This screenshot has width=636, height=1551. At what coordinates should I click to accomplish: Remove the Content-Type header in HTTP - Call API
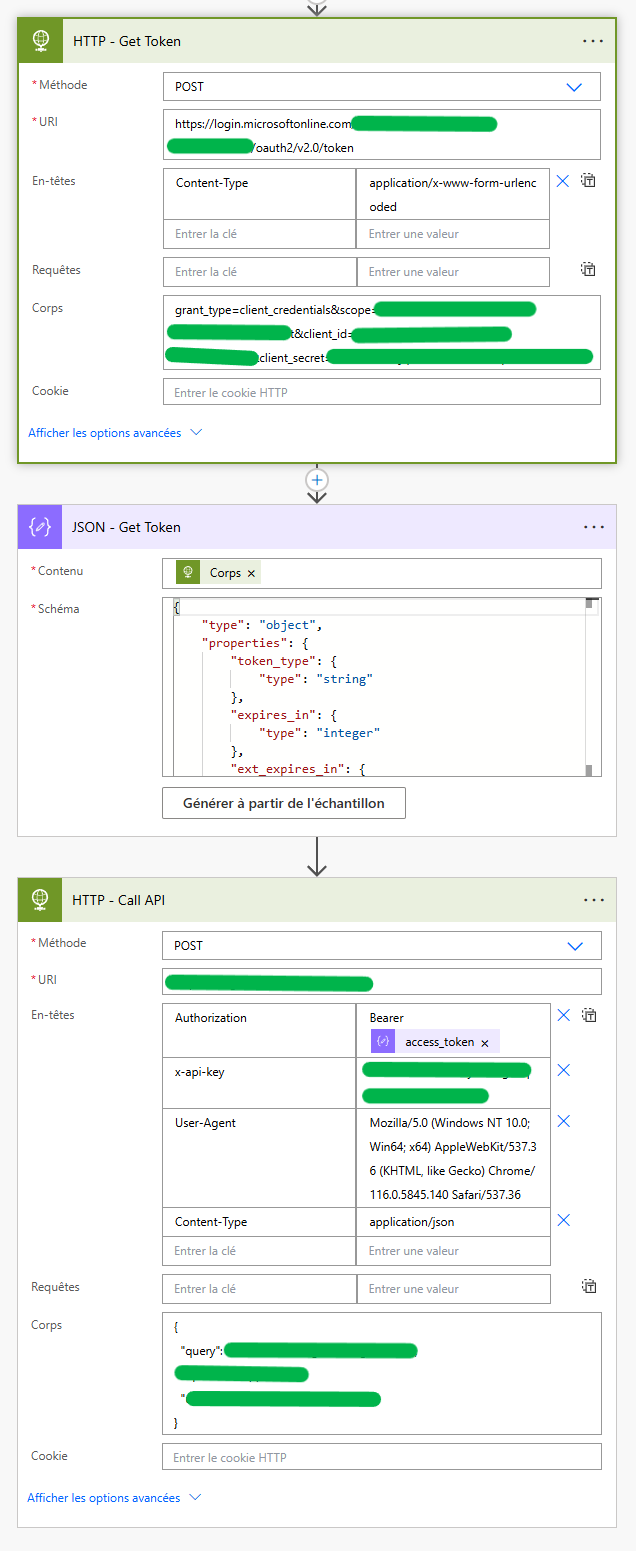tap(562, 1219)
